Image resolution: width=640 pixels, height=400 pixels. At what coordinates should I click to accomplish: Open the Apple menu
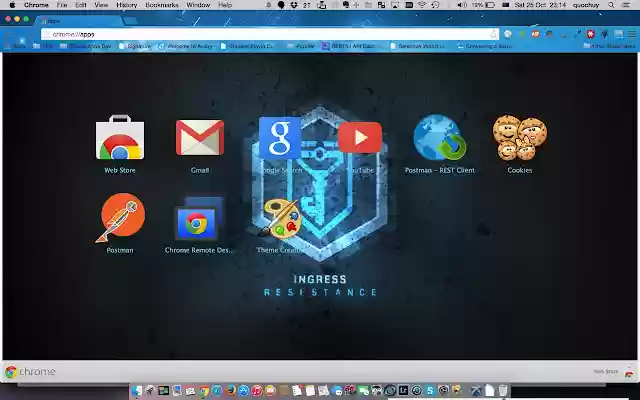12,5
